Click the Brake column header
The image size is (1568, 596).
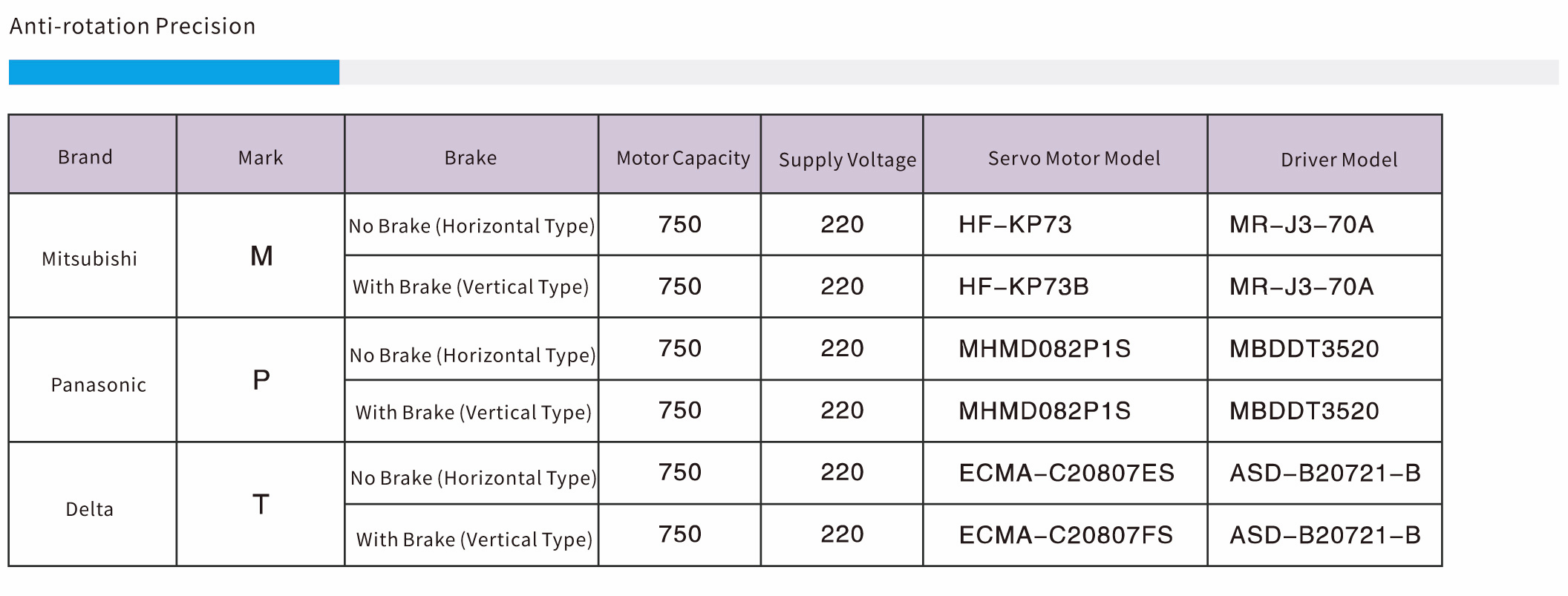pyautogui.click(x=471, y=157)
